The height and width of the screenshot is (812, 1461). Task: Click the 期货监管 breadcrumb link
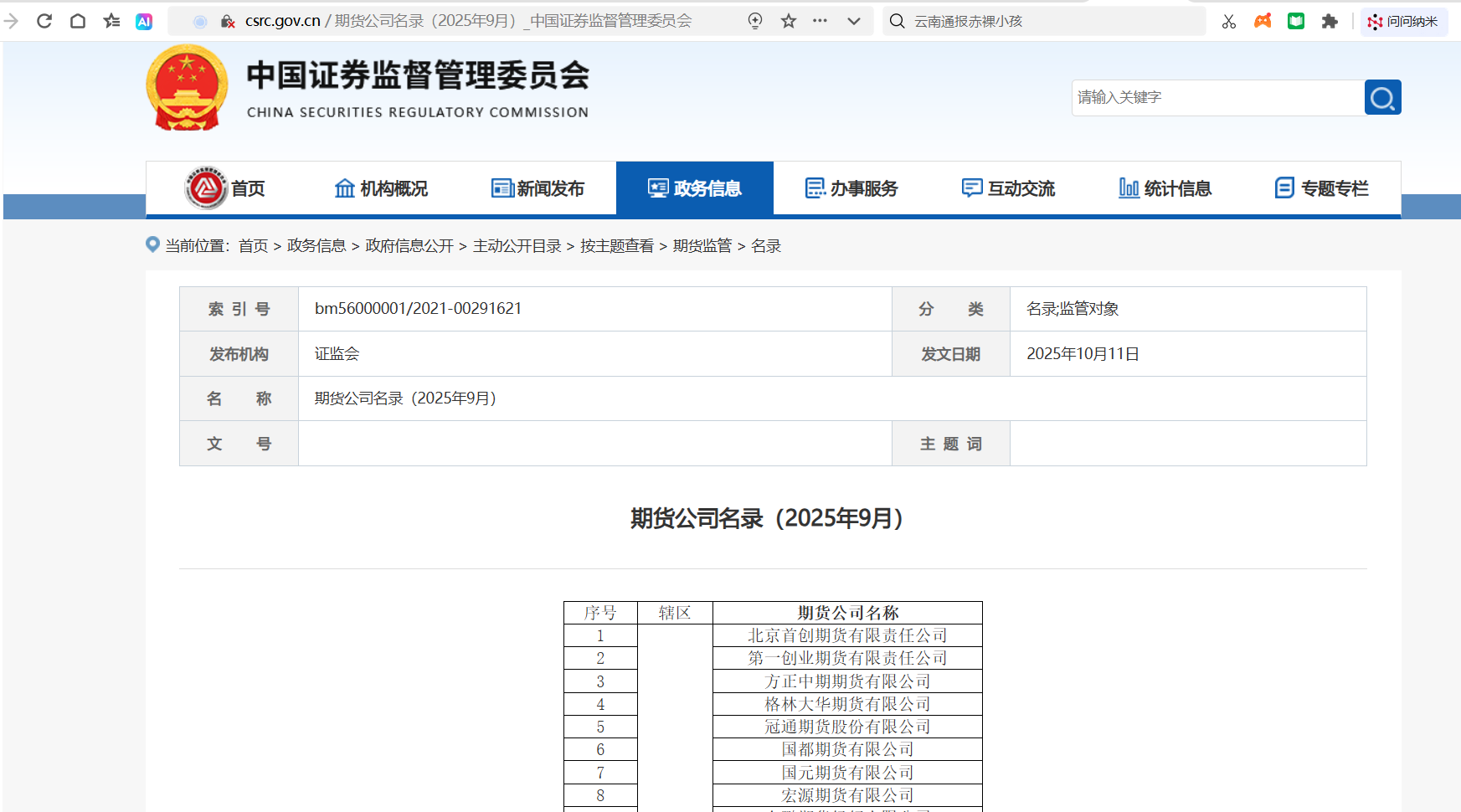702,245
